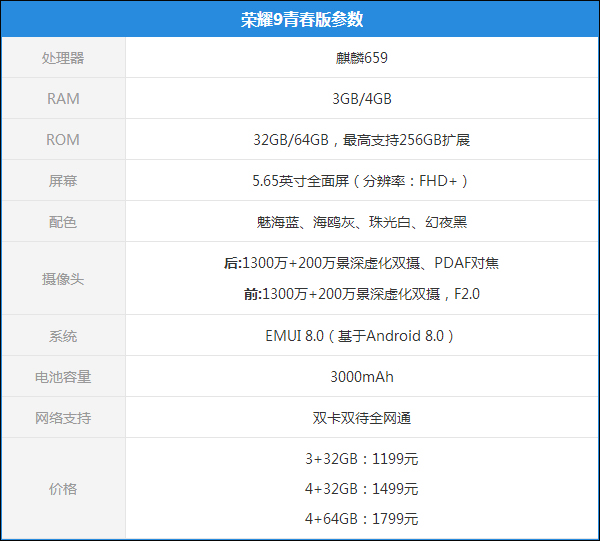Select the 屏幕 row label
The height and width of the screenshot is (541, 600).
[x=63, y=181]
